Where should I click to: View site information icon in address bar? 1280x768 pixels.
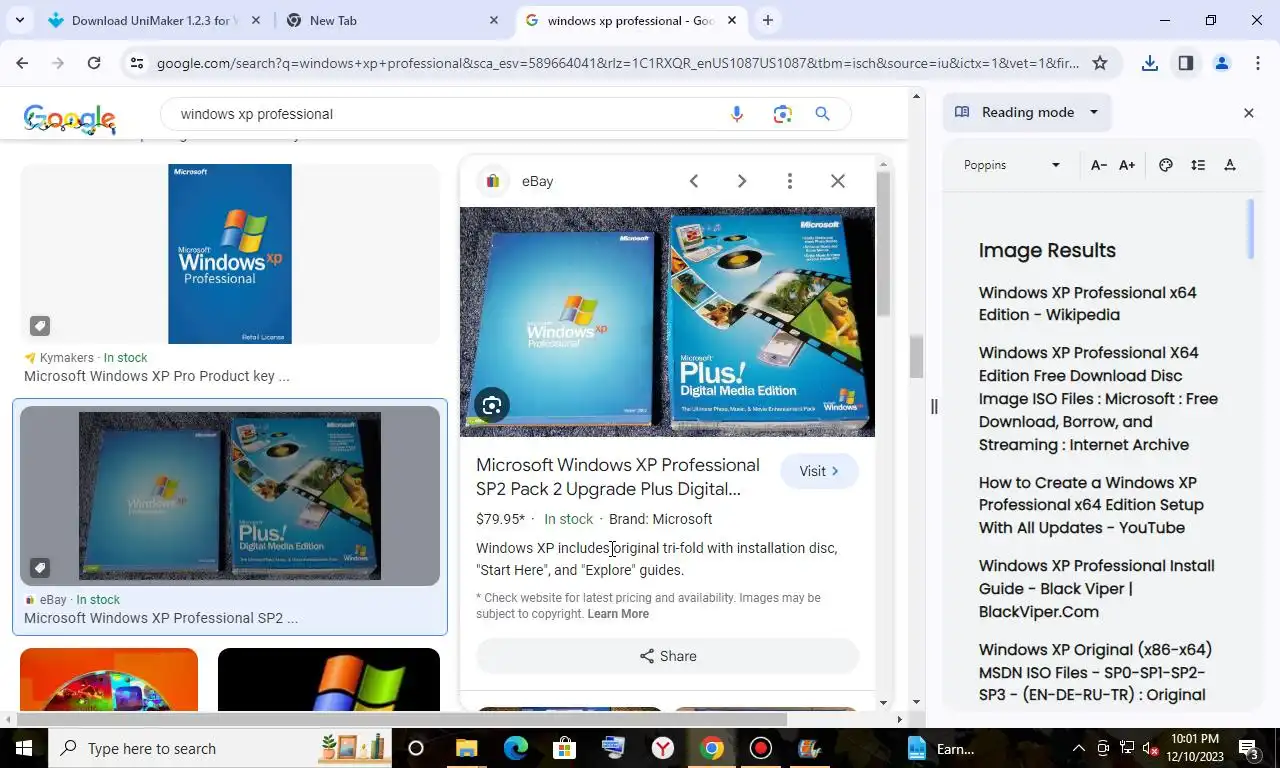[x=137, y=63]
